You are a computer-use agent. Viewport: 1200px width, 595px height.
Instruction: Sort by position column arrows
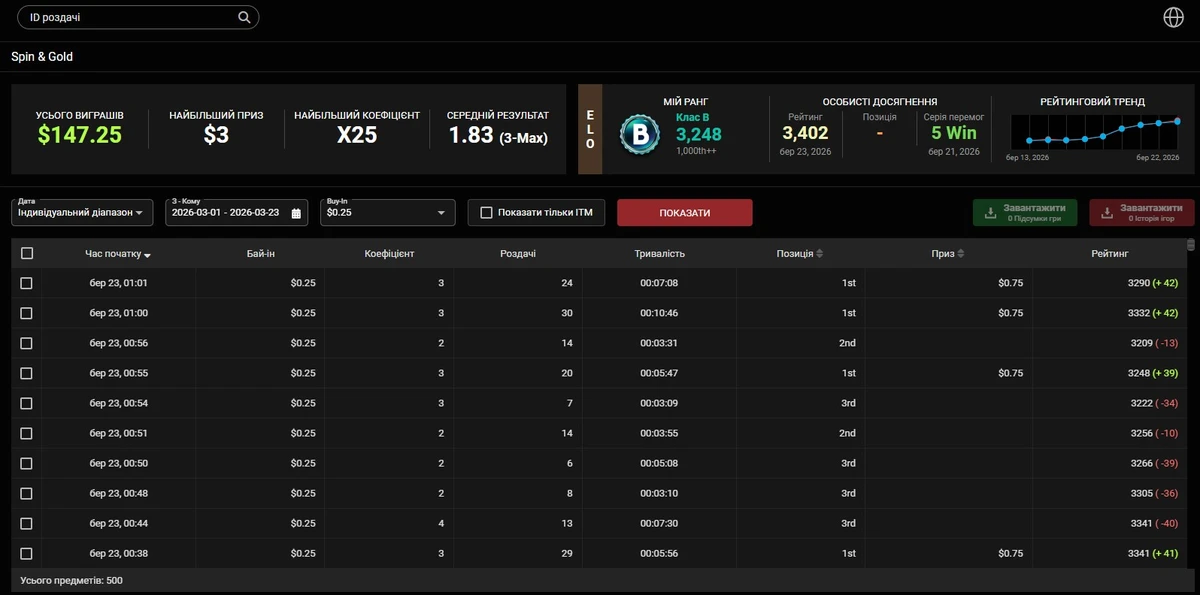tap(820, 254)
